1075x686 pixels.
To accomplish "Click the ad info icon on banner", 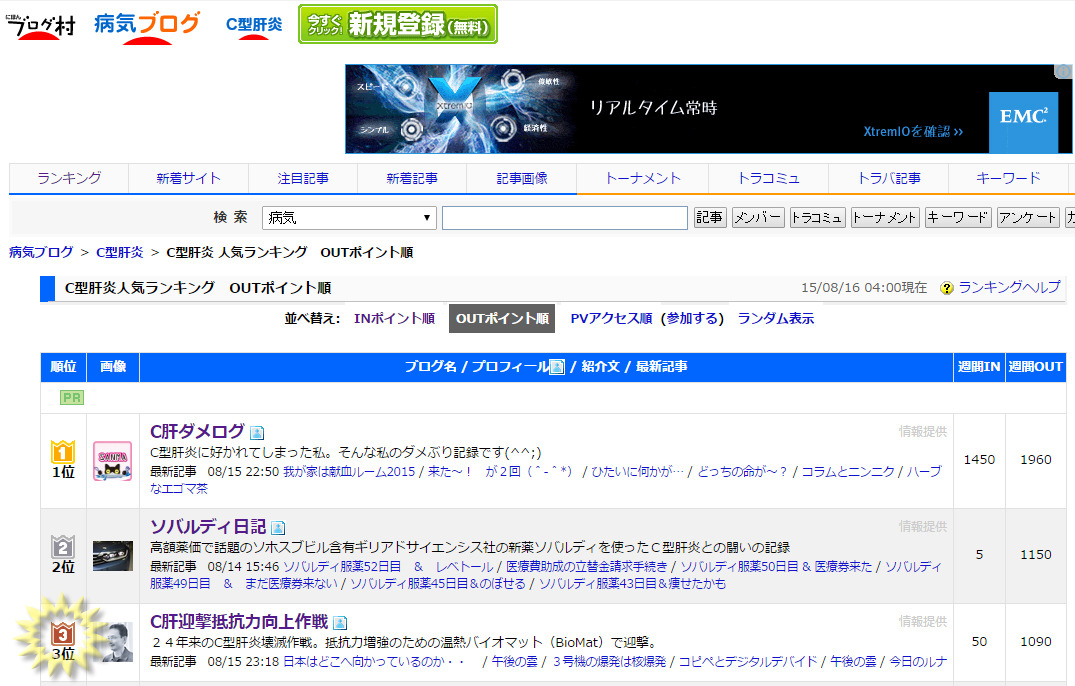I will tap(1063, 71).
